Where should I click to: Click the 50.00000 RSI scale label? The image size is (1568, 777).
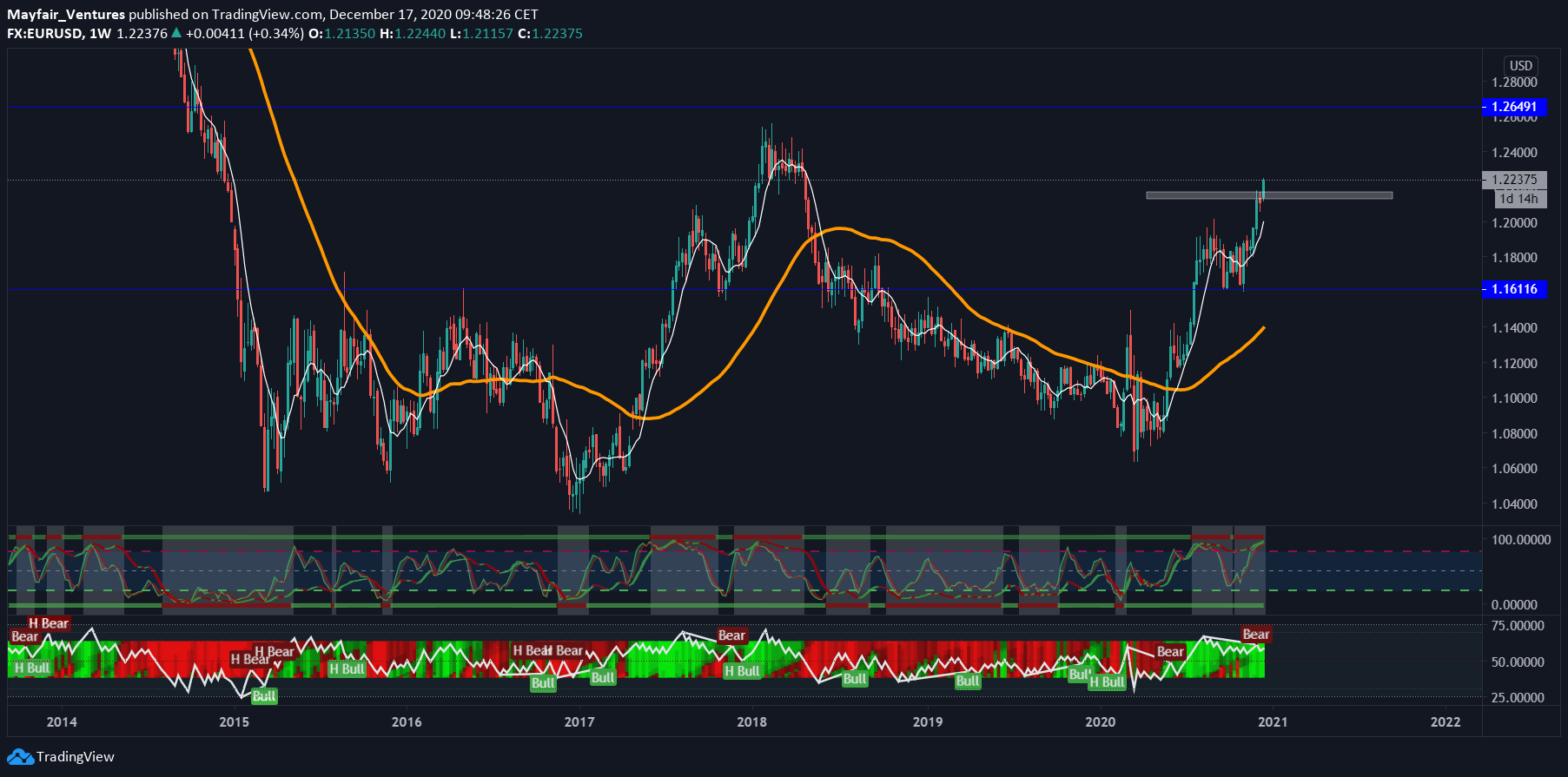1518,662
